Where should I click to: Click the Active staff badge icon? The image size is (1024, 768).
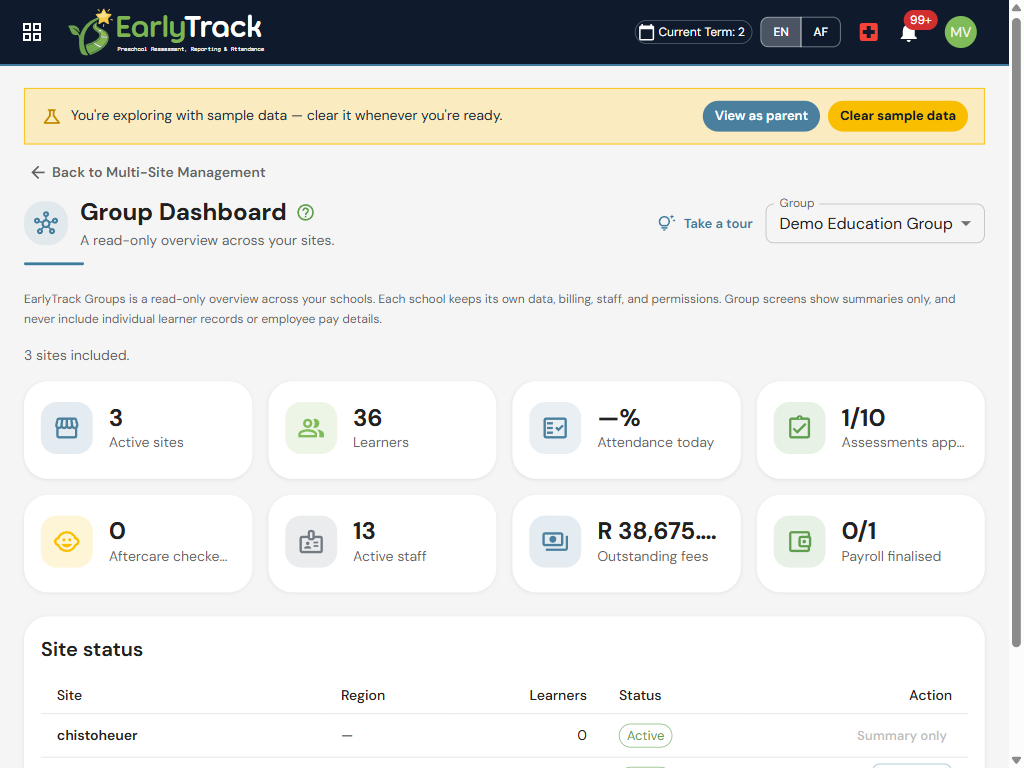(x=311, y=541)
